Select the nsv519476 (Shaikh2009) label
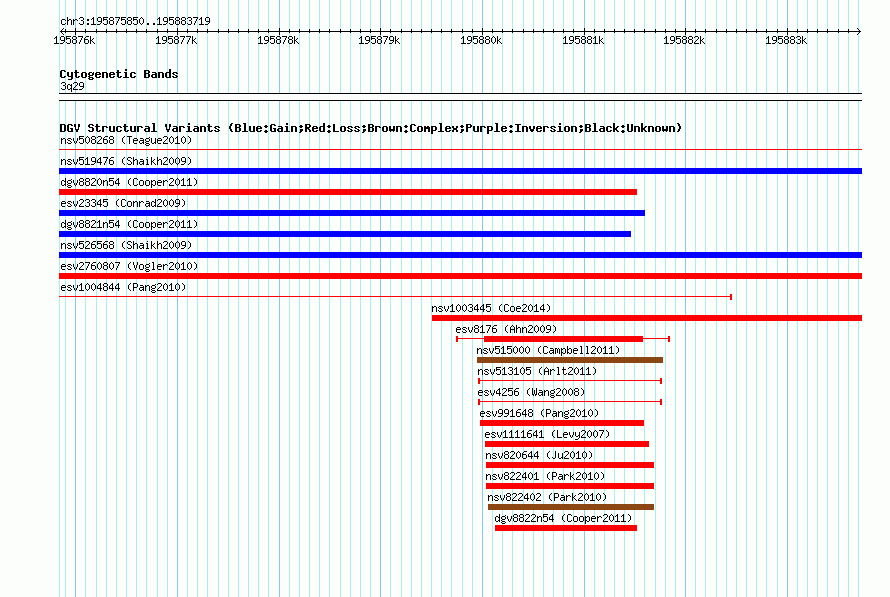This screenshot has width=890, height=597. pyautogui.click(x=126, y=161)
